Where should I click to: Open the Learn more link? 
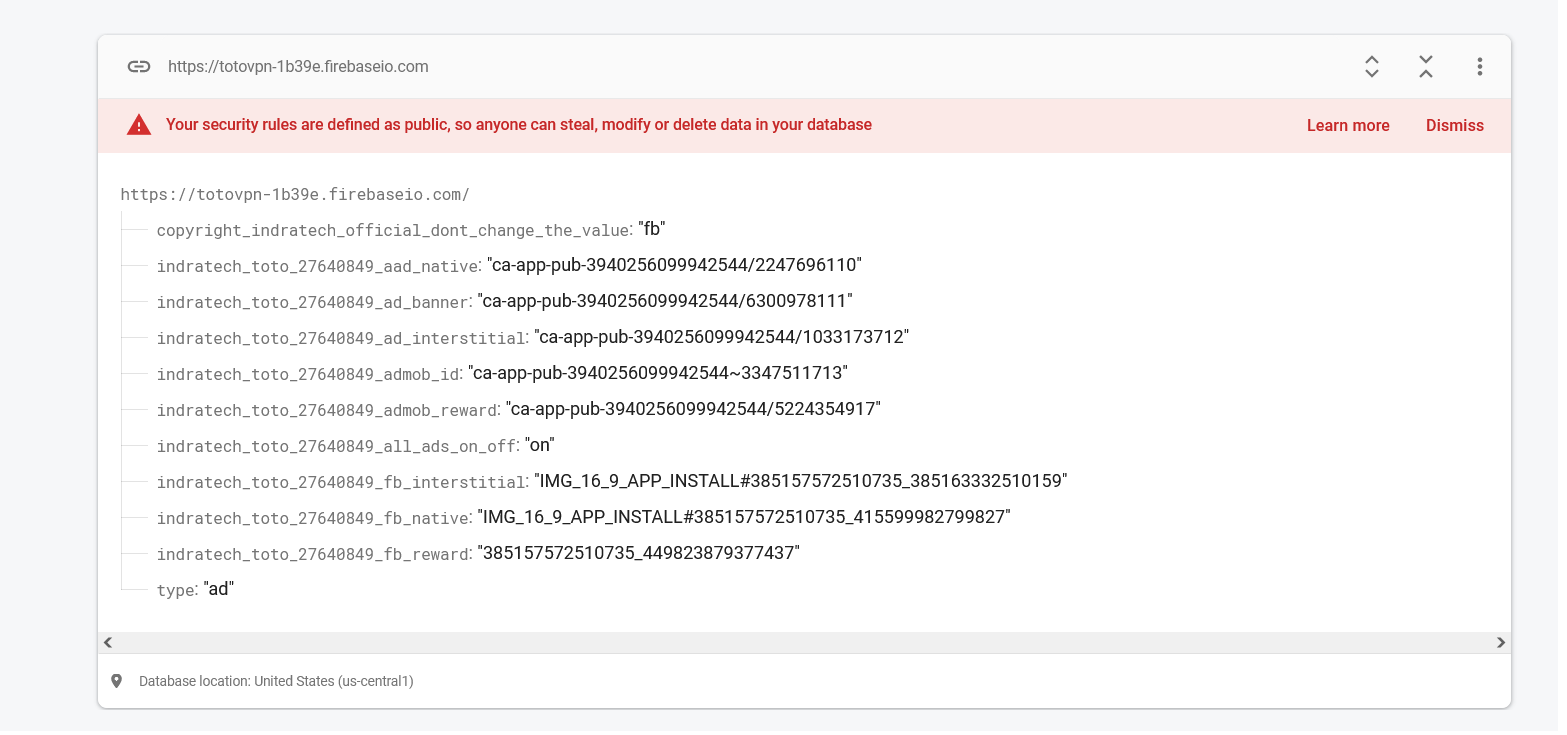[1347, 125]
